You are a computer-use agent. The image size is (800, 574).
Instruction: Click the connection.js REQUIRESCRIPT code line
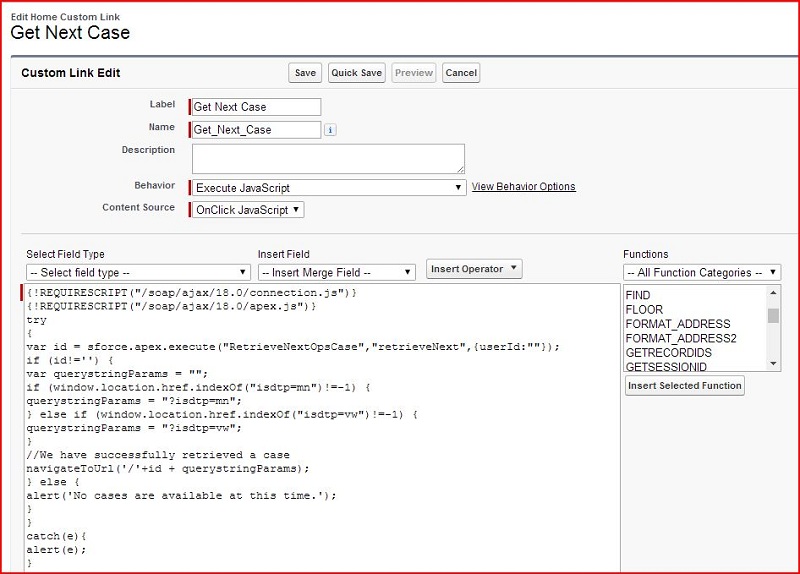[192, 293]
